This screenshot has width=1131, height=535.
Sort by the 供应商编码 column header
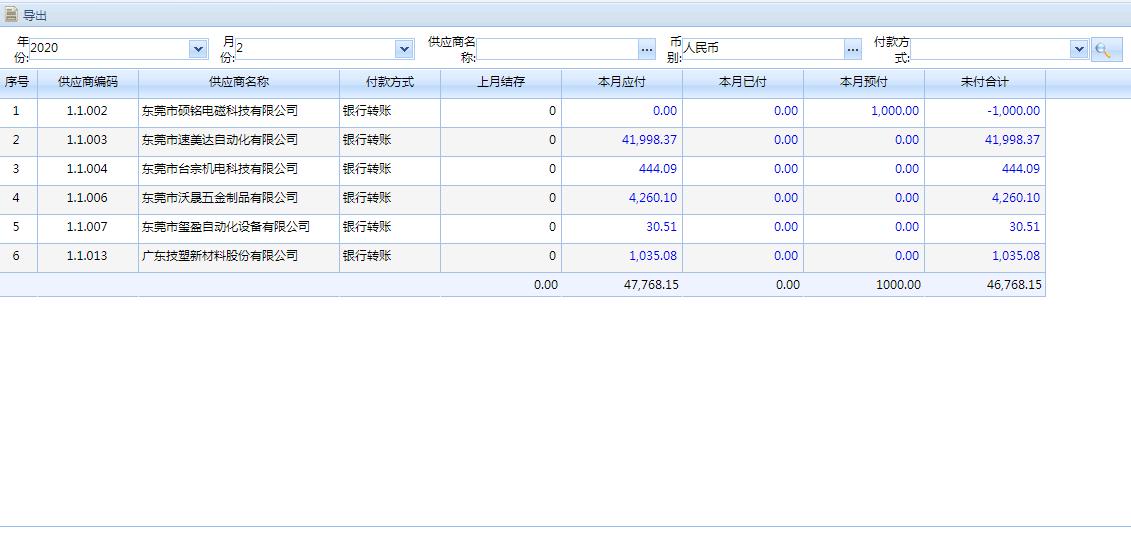point(87,83)
